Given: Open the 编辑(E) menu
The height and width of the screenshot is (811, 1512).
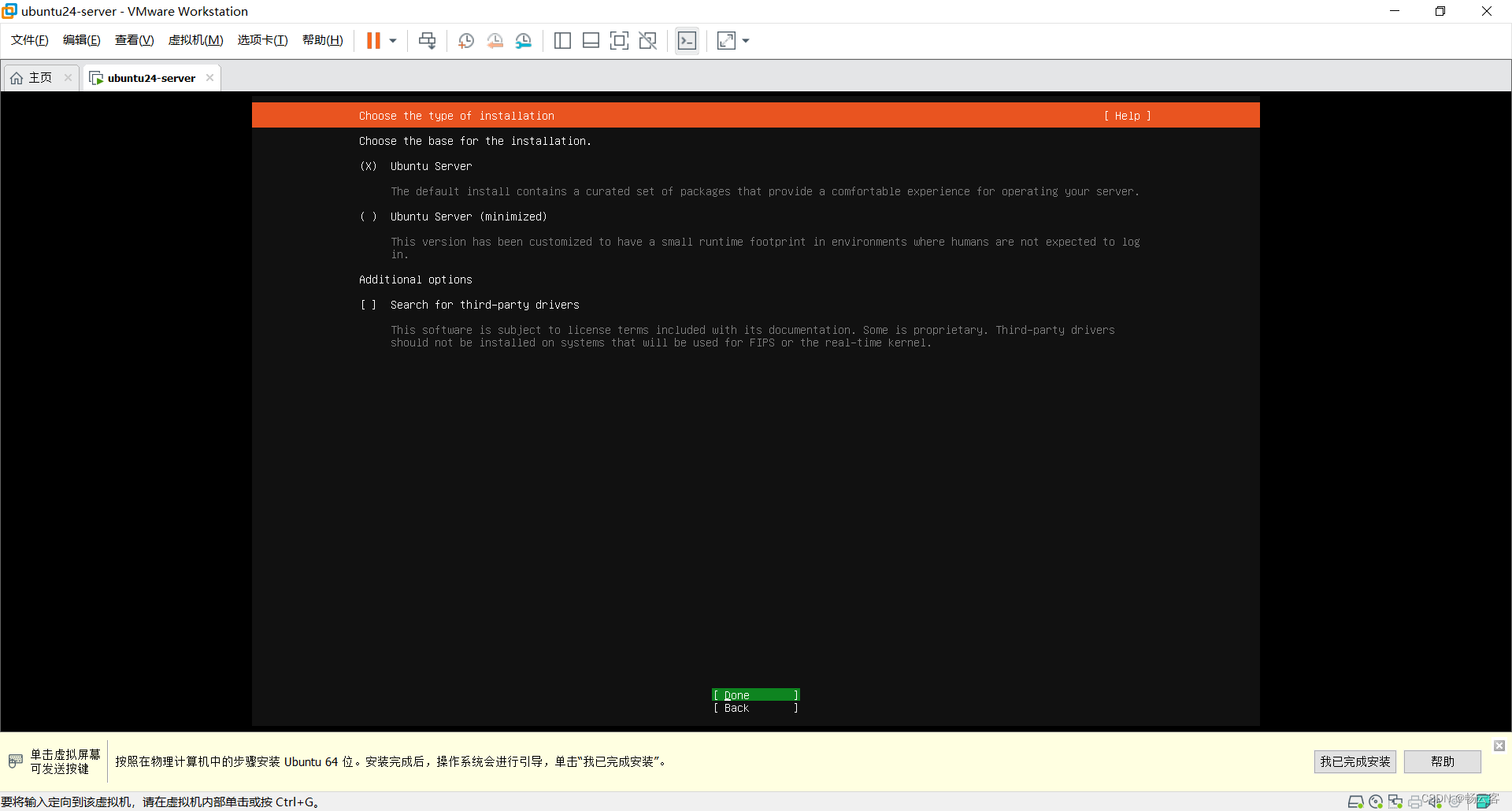Looking at the screenshot, I should point(82,40).
